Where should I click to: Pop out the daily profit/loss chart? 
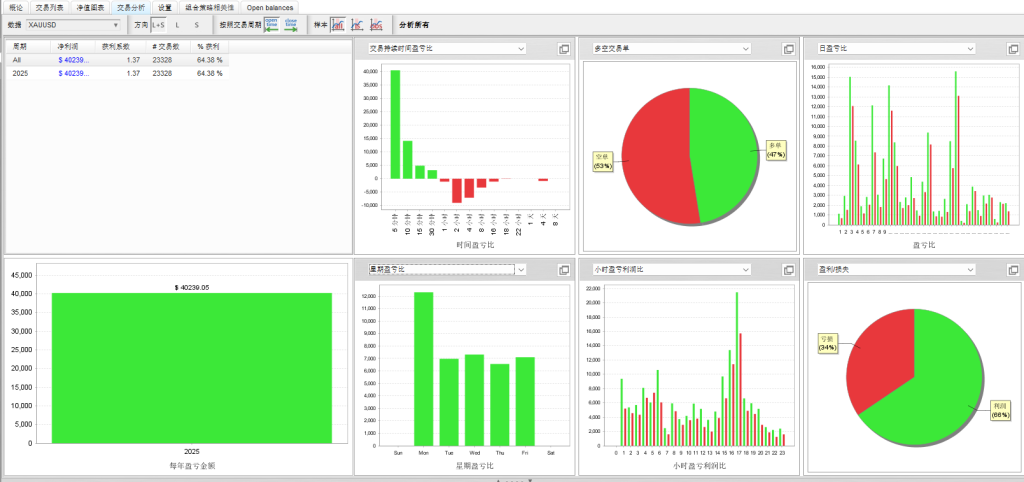1013,49
